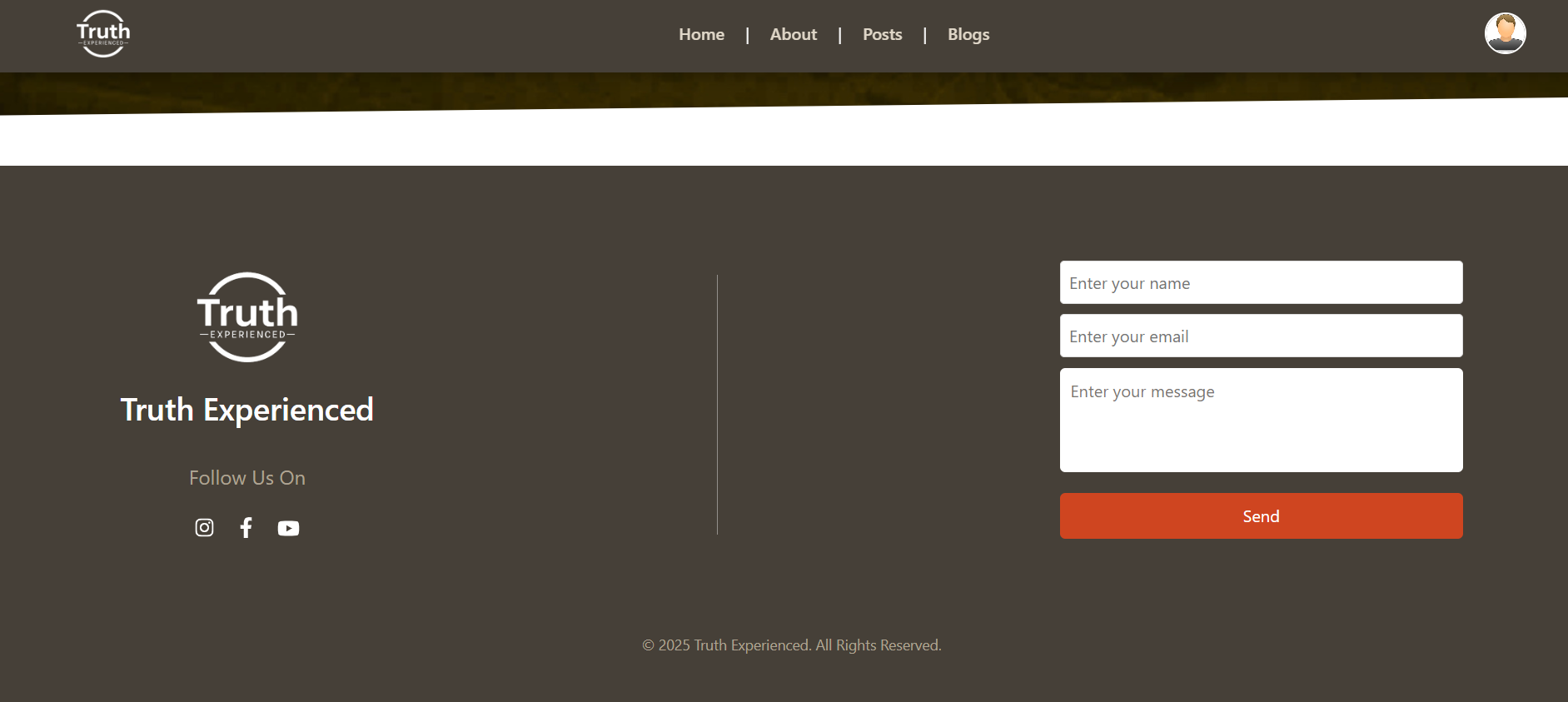Click the 2025 copyright notice text

791,645
